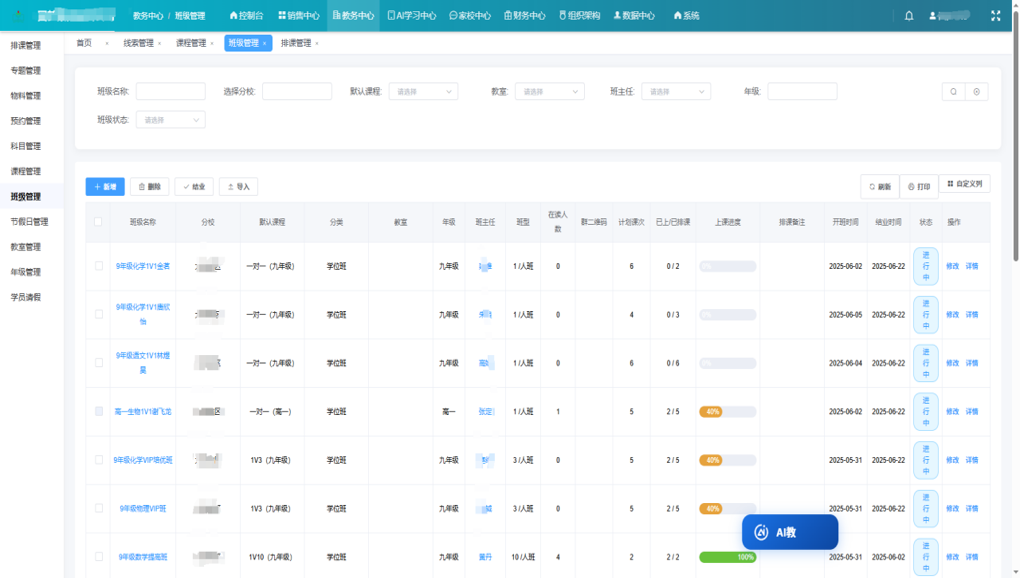Click the 40% progress bar in 高一生物 row

coord(727,412)
